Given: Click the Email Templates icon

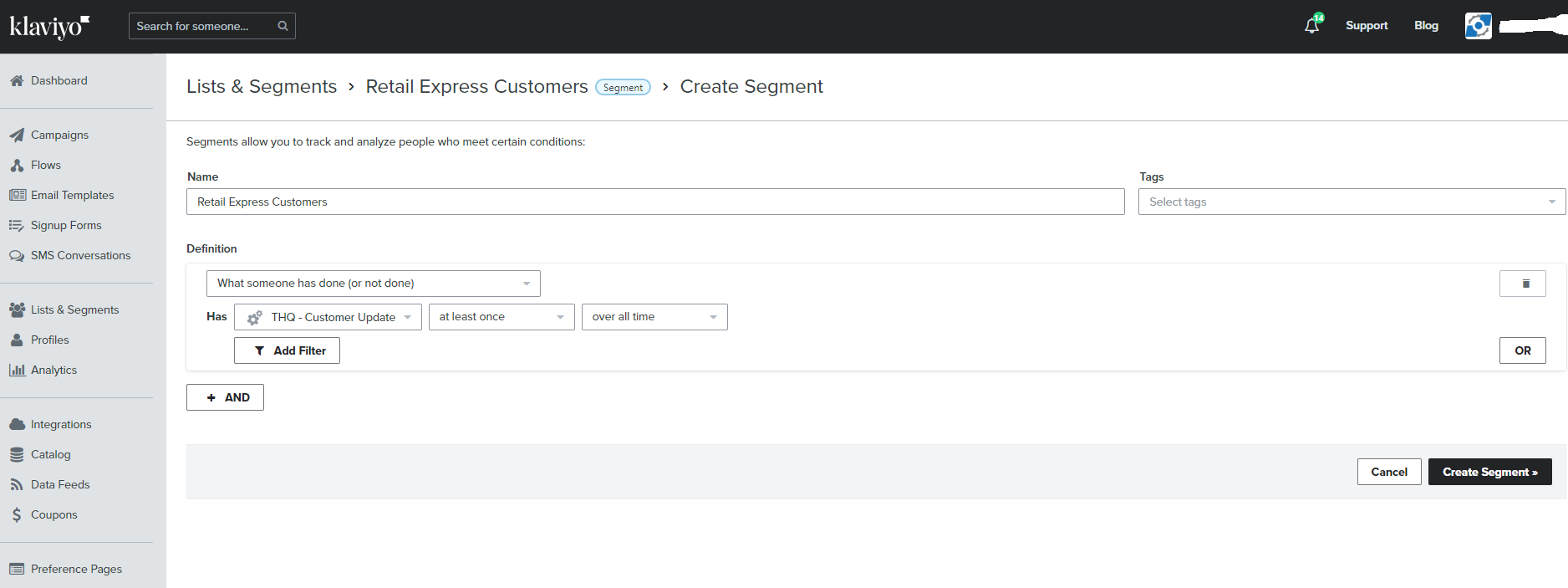Looking at the screenshot, I should [17, 195].
